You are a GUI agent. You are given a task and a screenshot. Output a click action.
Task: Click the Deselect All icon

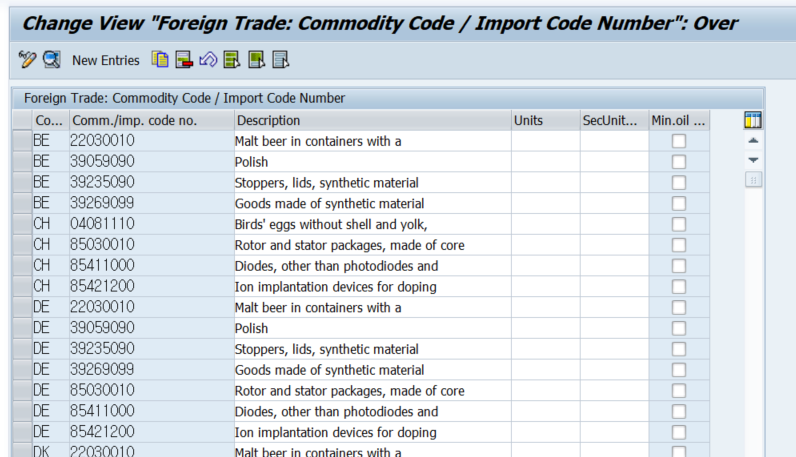[x=281, y=60]
